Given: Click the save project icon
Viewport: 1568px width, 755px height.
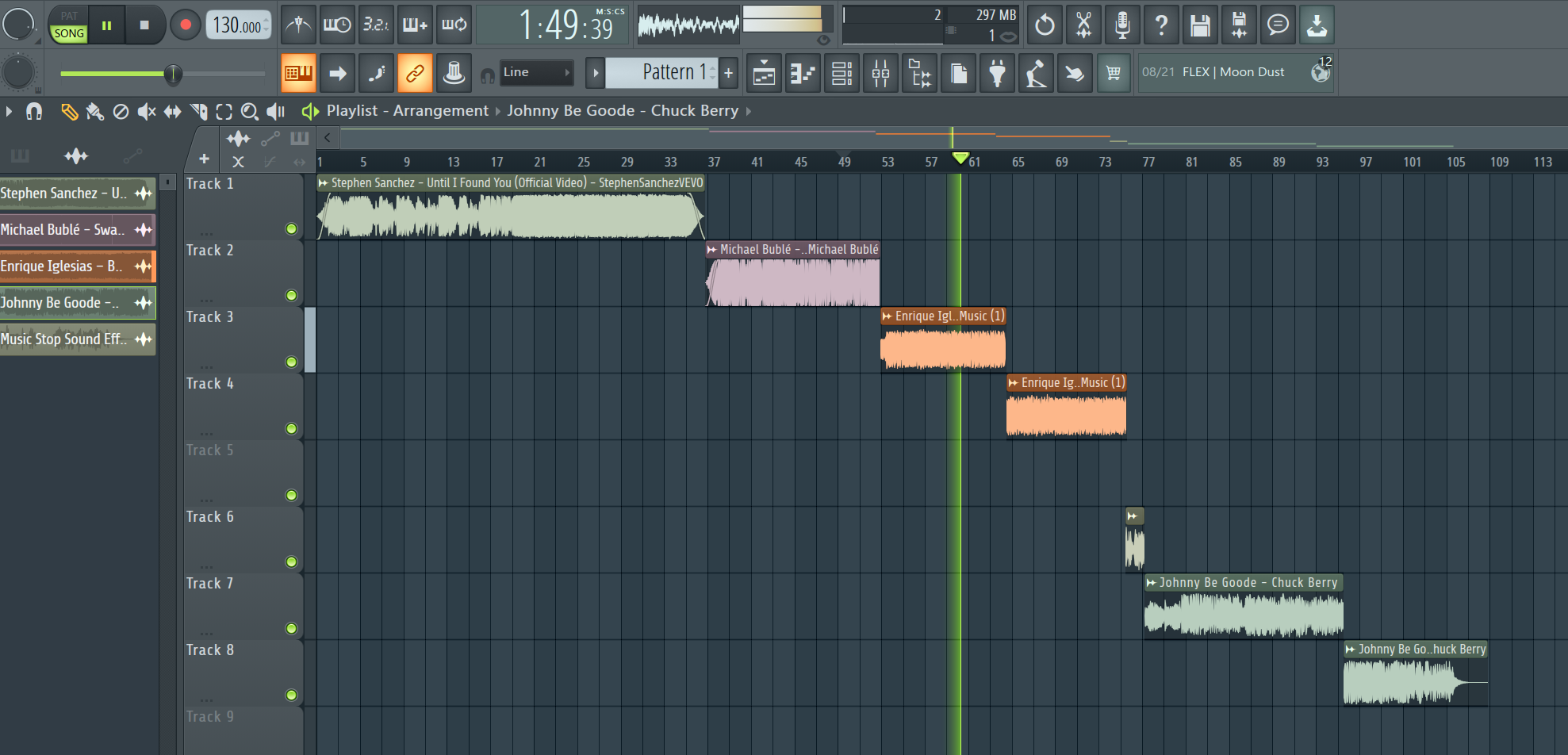Looking at the screenshot, I should click(1200, 25).
